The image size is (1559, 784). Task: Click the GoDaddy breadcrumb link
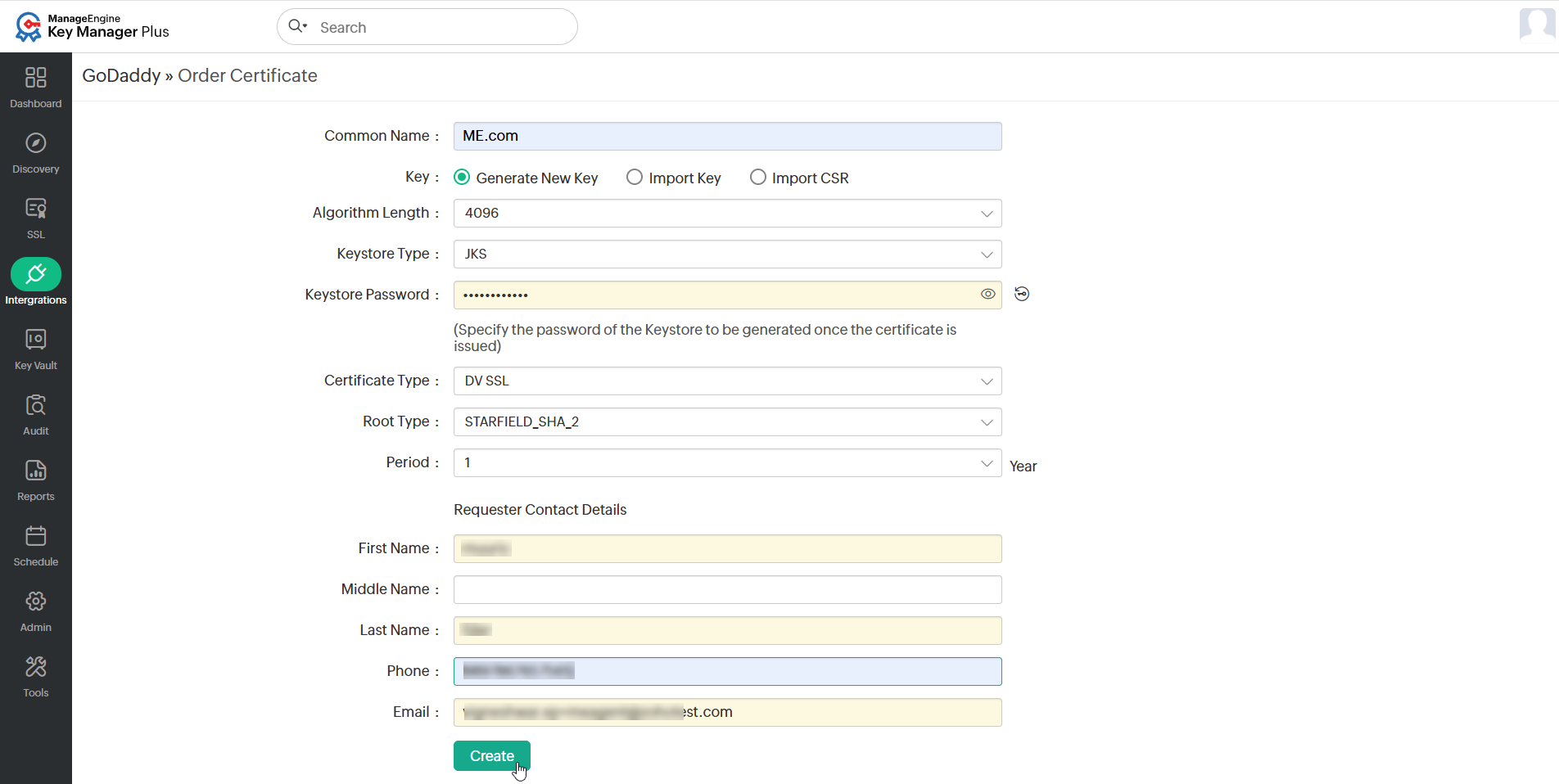[x=121, y=75]
